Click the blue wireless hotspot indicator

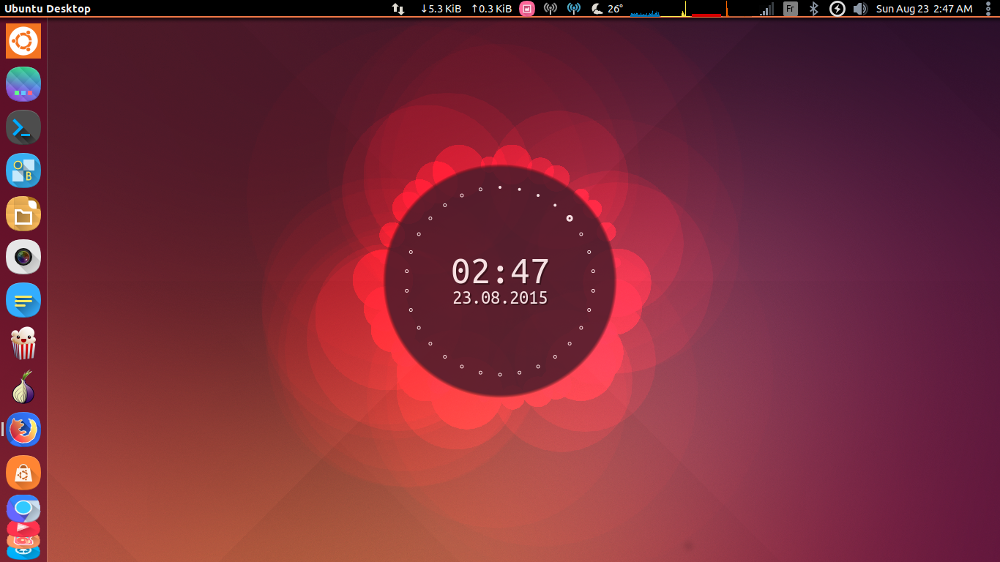pyautogui.click(x=574, y=9)
